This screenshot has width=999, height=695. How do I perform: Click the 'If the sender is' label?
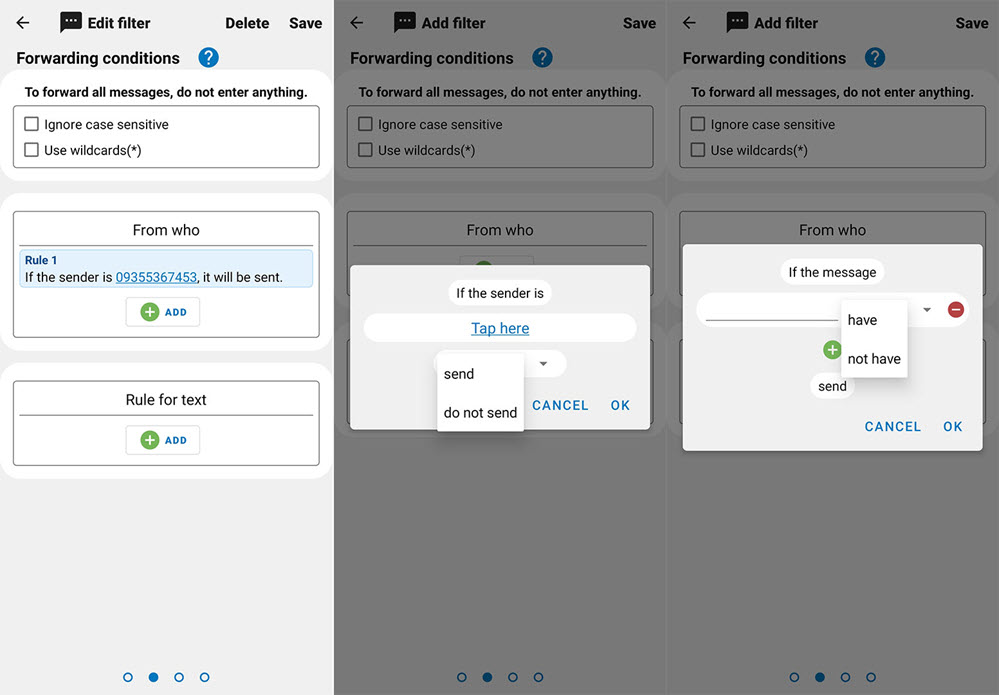(500, 293)
